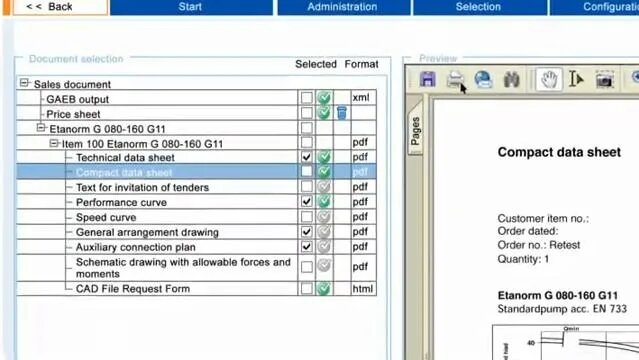
Task: Collapse the Sales document tree node
Action: (24, 83)
